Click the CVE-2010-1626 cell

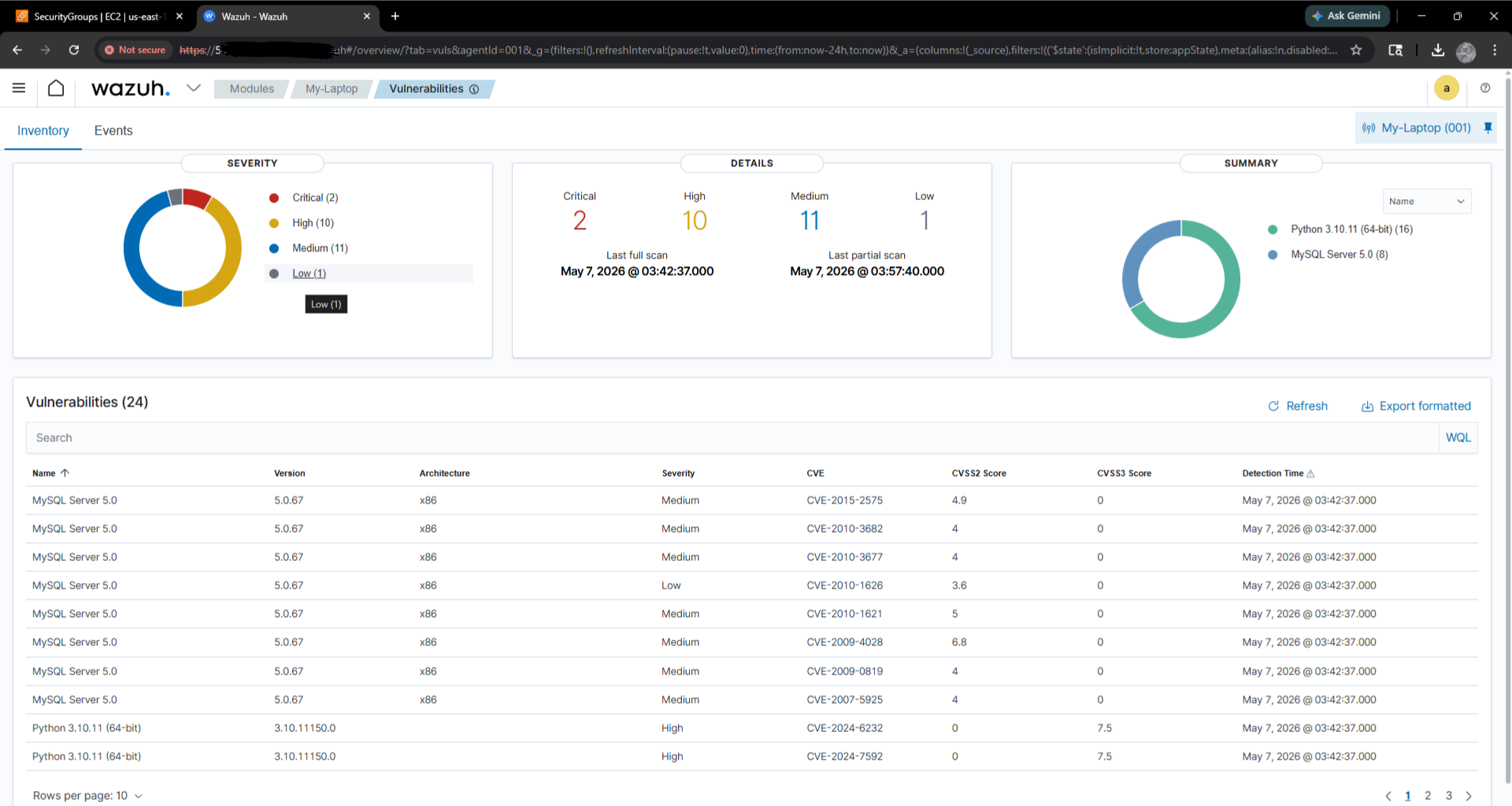pos(844,585)
